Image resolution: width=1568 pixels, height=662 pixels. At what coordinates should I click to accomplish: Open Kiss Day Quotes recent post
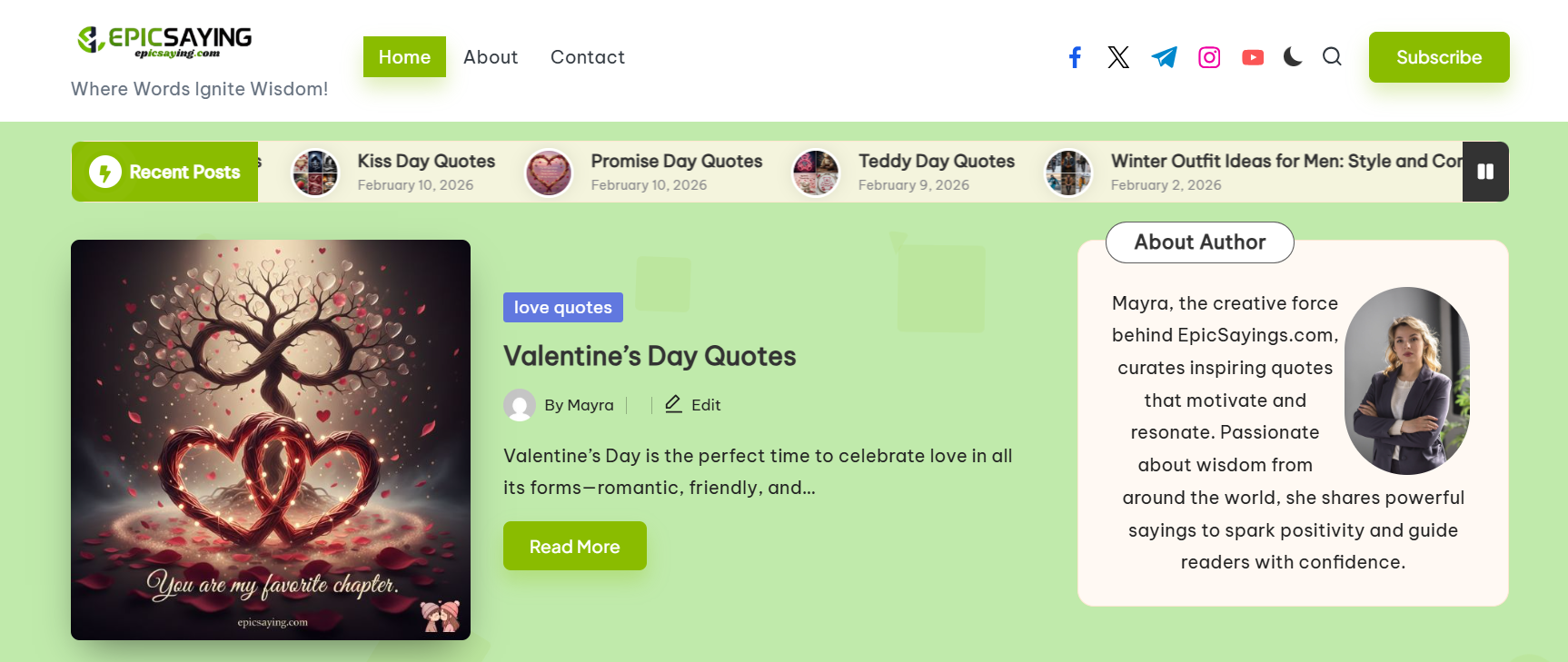click(426, 162)
